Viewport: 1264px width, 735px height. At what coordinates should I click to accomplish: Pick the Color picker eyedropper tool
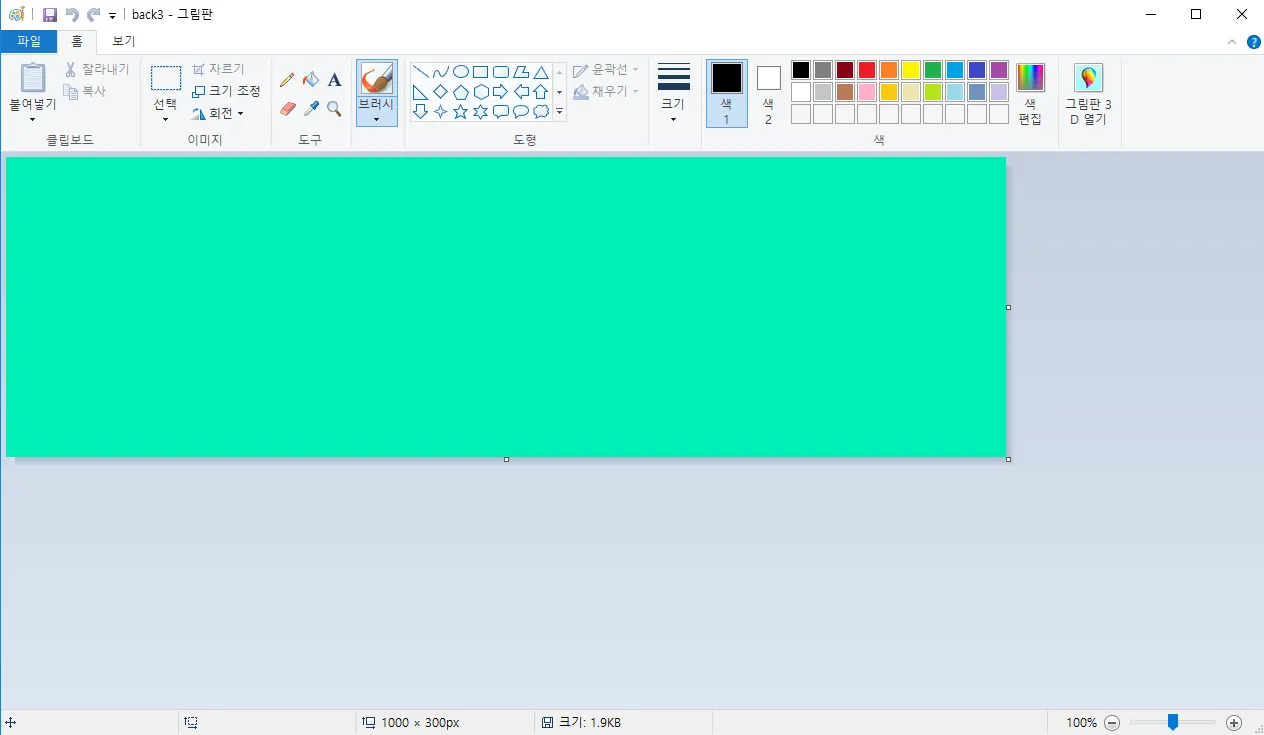(x=311, y=108)
